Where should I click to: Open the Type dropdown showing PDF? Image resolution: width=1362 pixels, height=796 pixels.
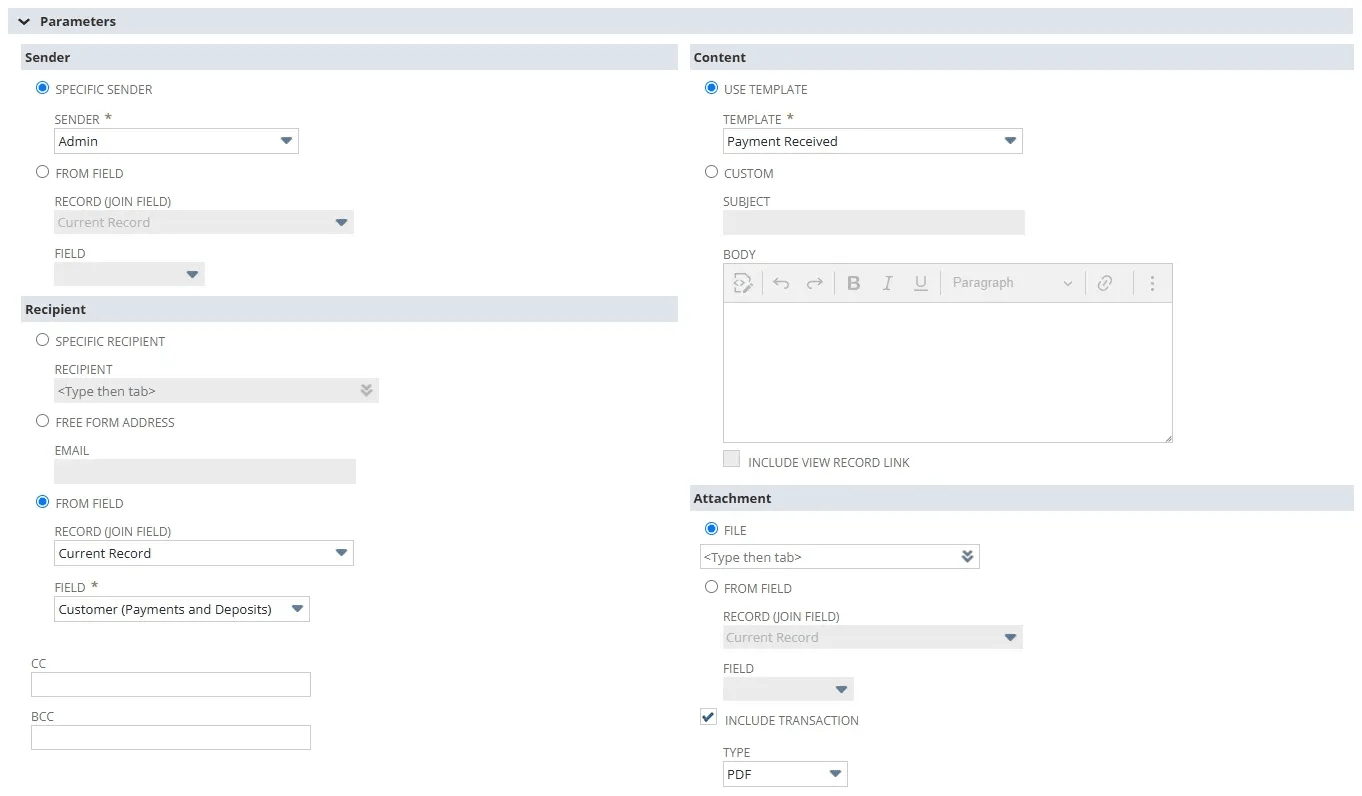coord(785,774)
